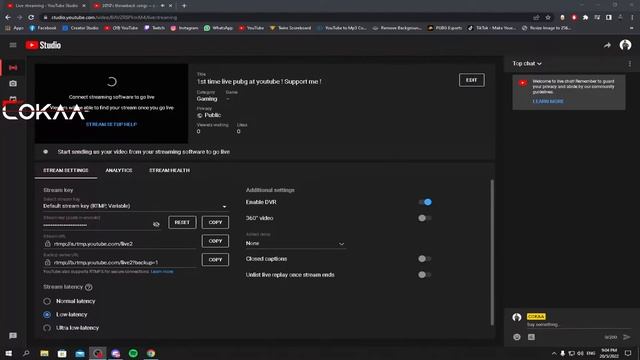Click the Stream latency help question icon

pos(89,287)
